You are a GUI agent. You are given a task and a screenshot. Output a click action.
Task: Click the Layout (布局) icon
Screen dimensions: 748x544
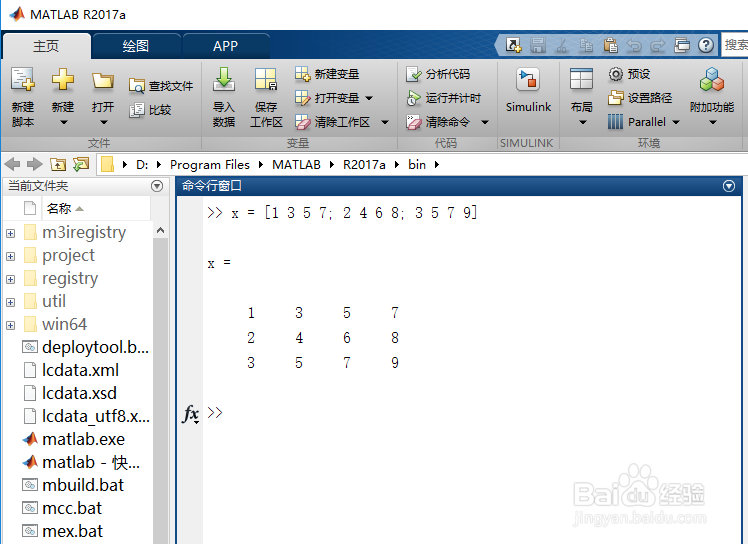[582, 79]
